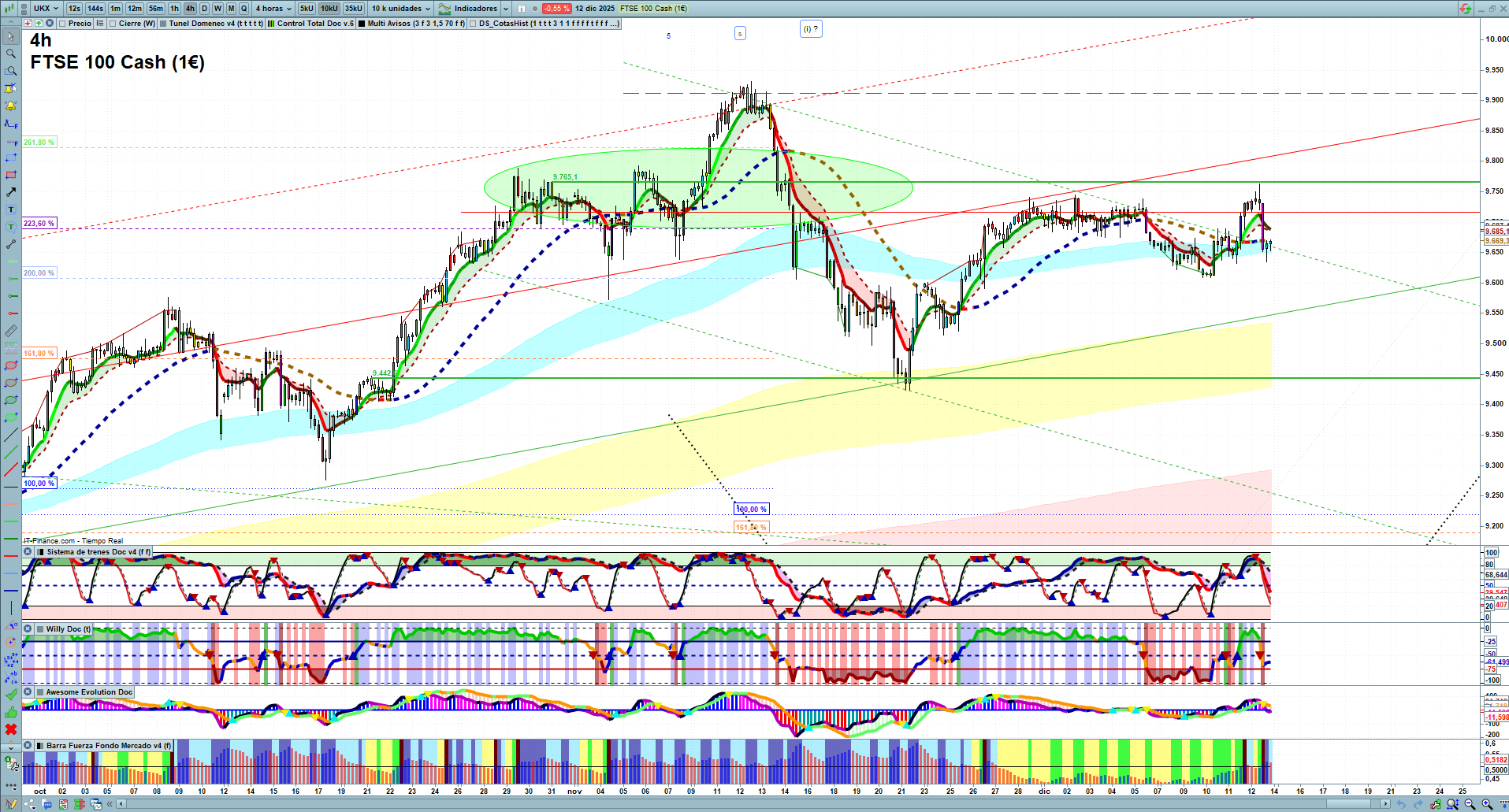
Task: Open the 10 k unidades dropdown
Action: click(401, 9)
